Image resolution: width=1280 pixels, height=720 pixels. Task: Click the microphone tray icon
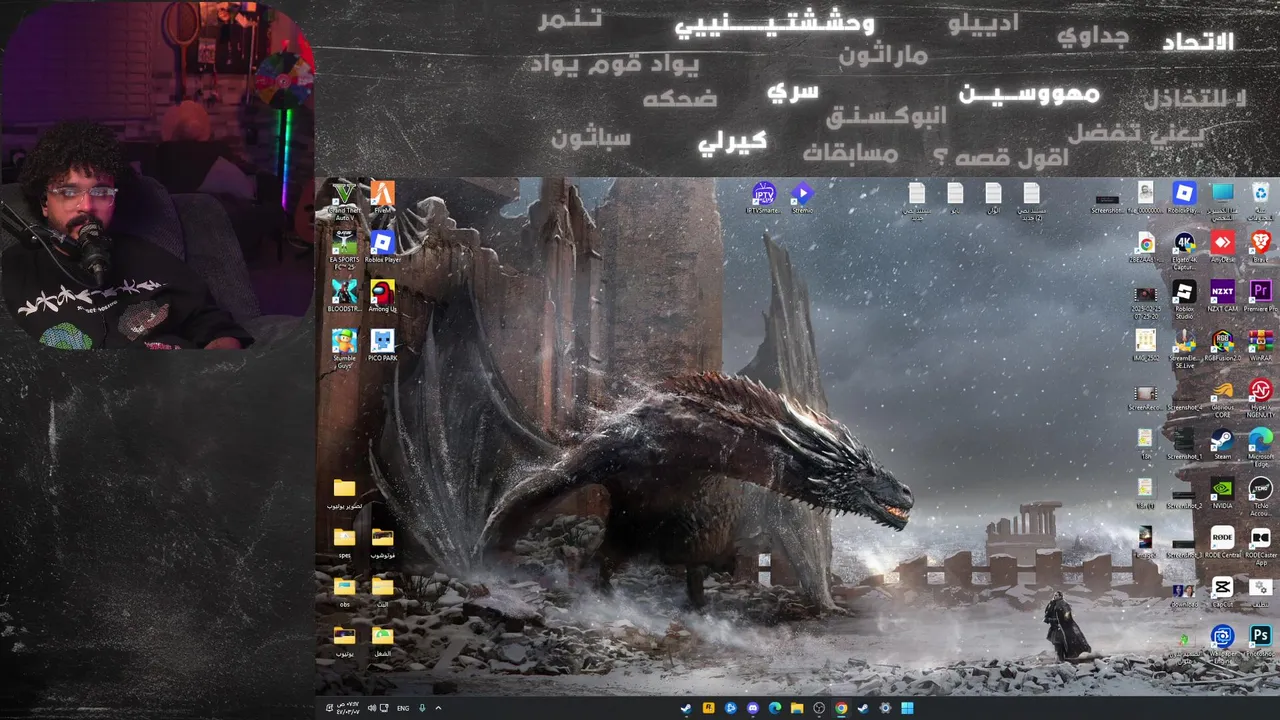[422, 708]
